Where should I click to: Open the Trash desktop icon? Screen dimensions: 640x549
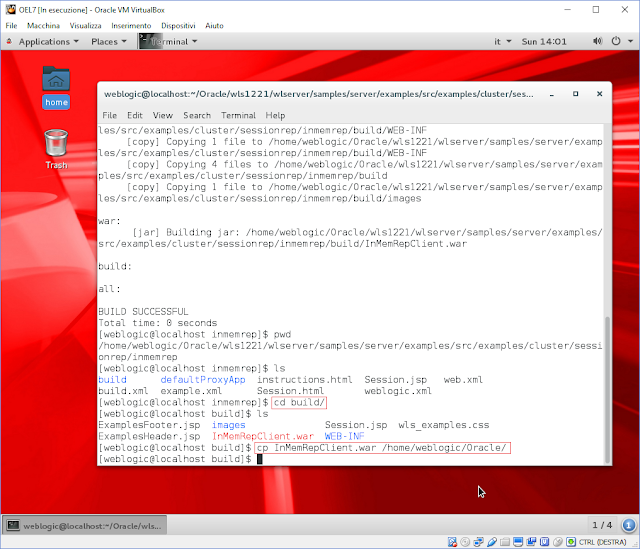click(x=56, y=149)
